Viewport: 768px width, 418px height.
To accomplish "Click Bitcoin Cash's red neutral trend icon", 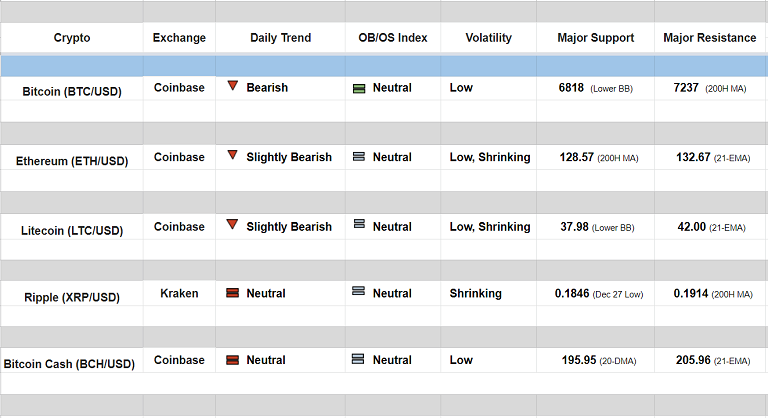I will [x=232, y=360].
